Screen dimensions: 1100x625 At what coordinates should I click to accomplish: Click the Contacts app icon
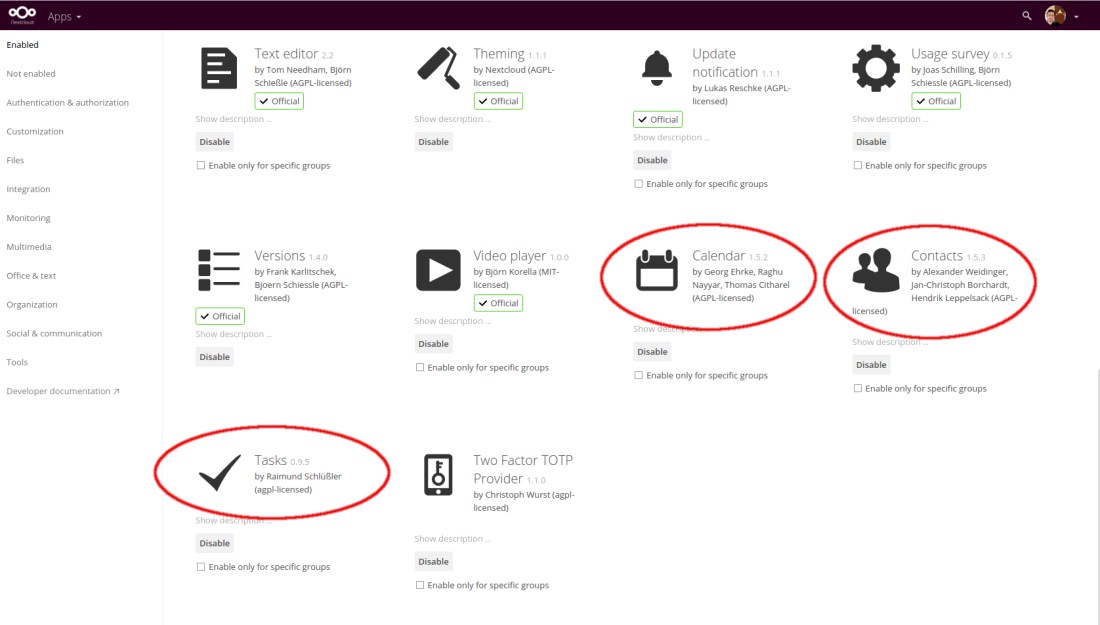point(876,270)
